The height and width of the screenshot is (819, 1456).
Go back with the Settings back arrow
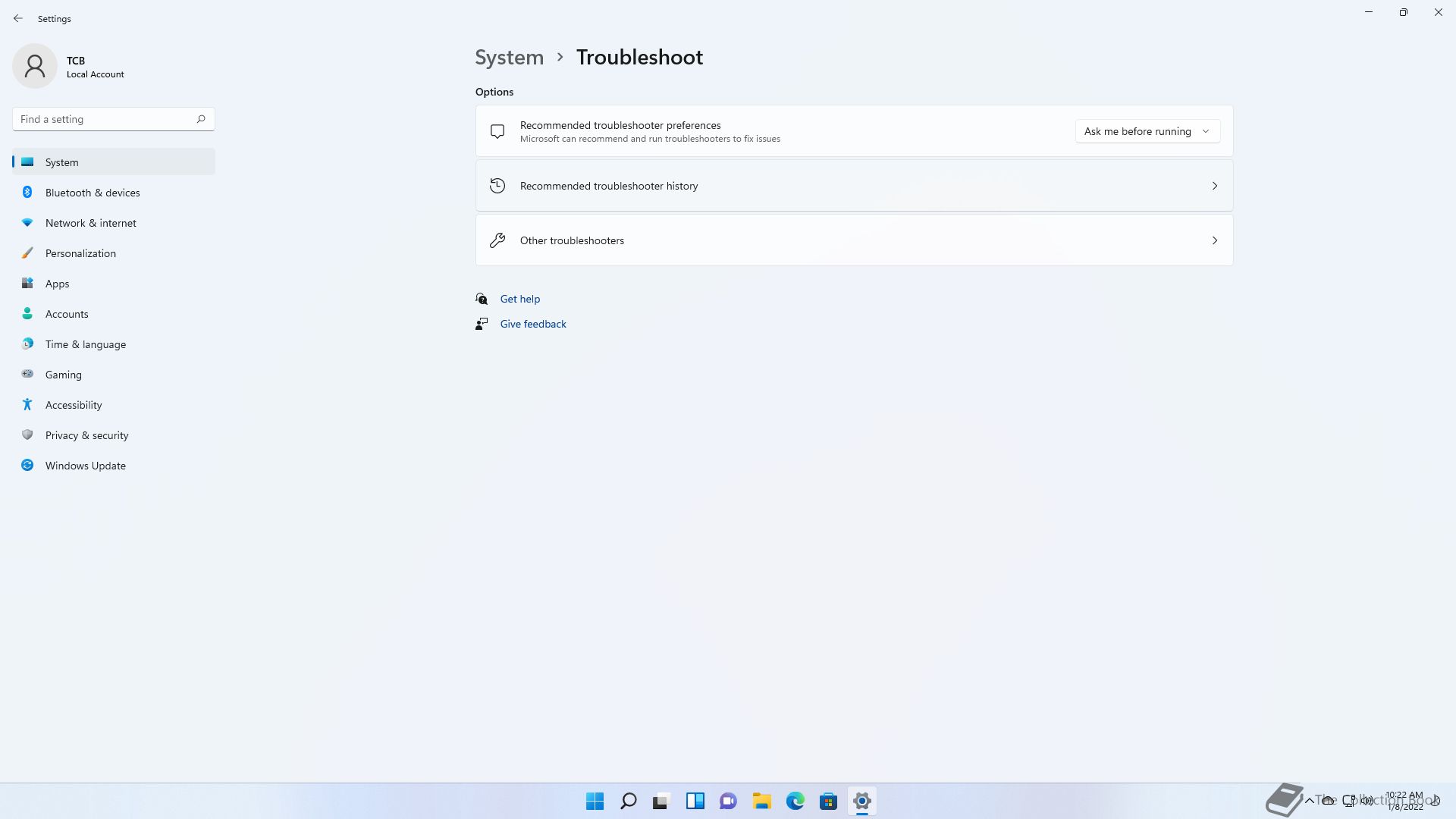tap(18, 18)
